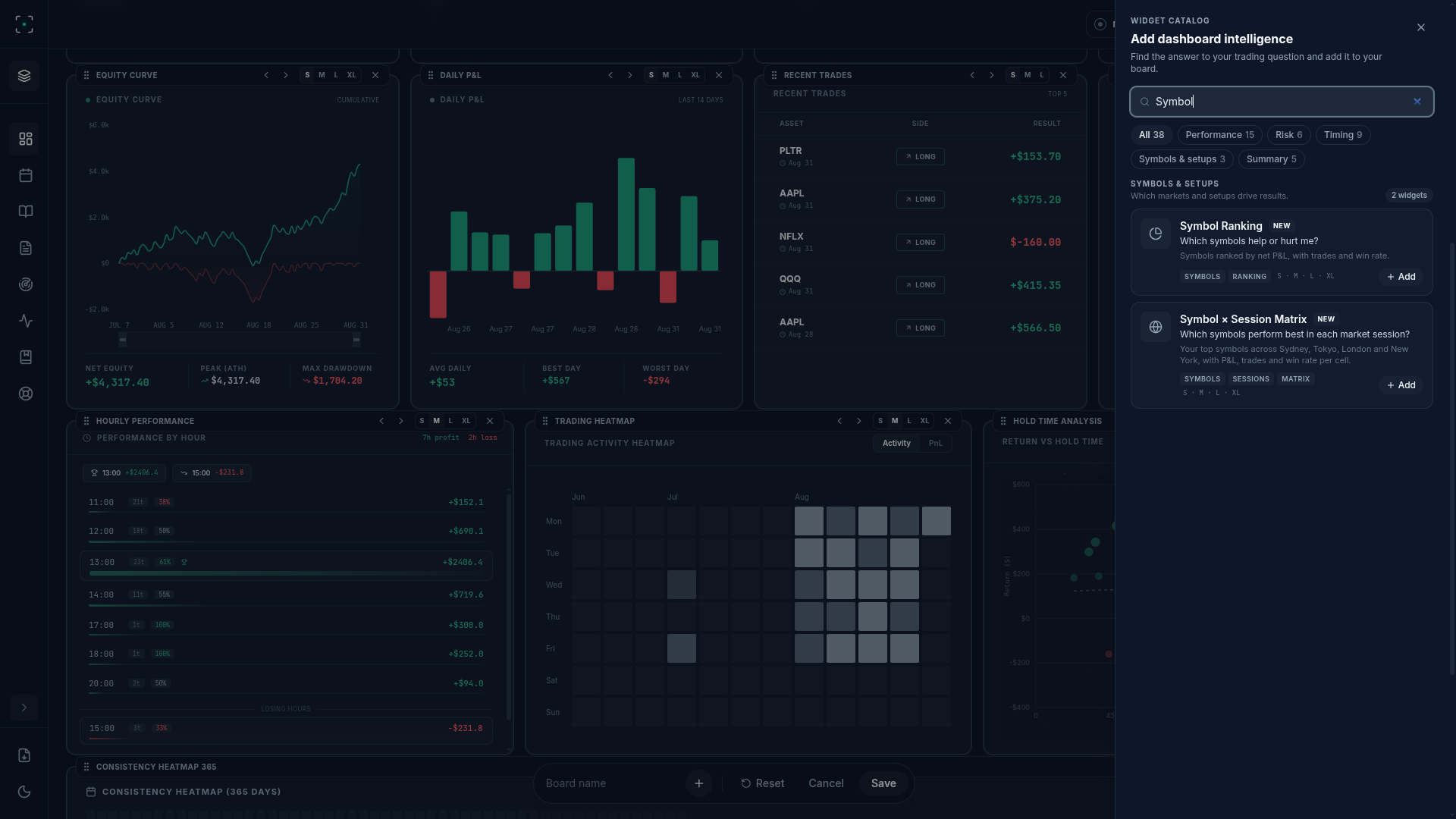Screen dimensions: 1456x819
Task: Grab the Equity Curve widget drag handle
Action: 86,75
